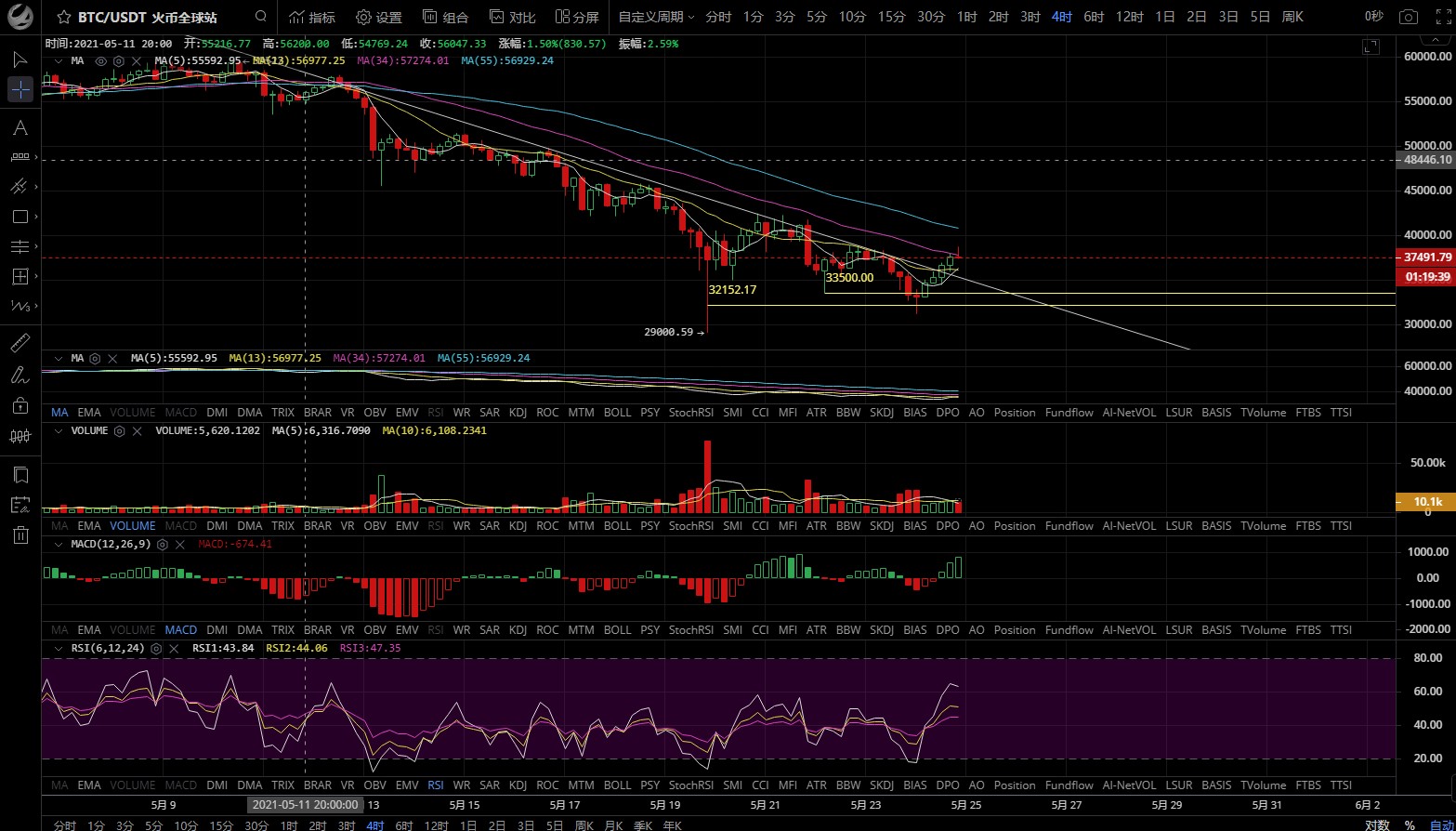Click the 37491.79 current price label
This screenshot has width=1456, height=831.
1426,257
